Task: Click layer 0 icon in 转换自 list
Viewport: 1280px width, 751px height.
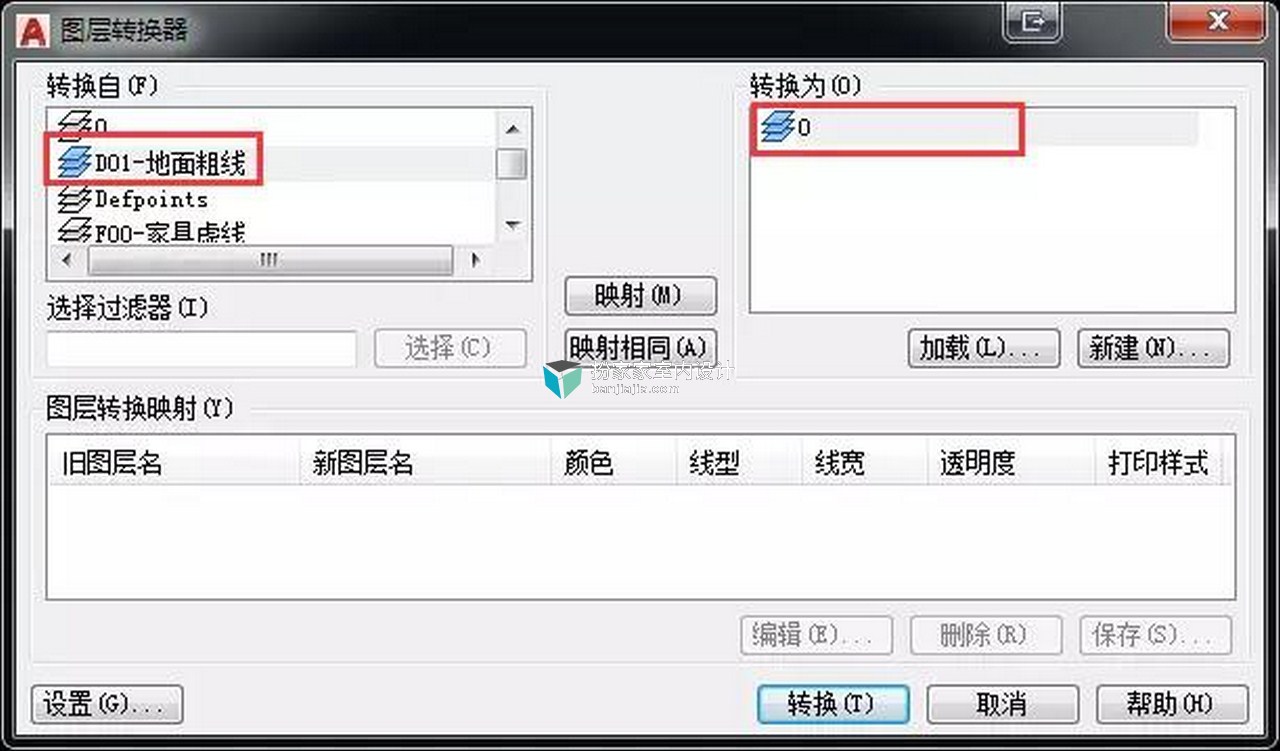Action: [x=75, y=125]
